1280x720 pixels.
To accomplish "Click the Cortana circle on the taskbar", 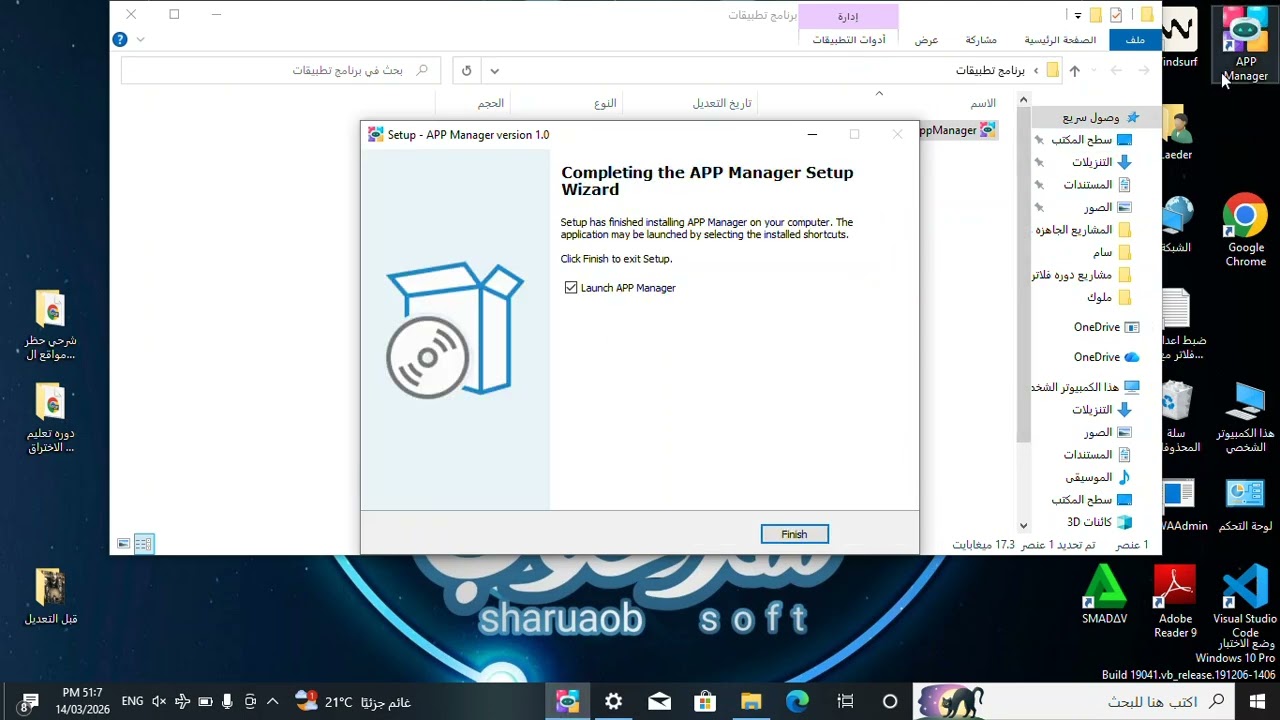I will point(890,702).
